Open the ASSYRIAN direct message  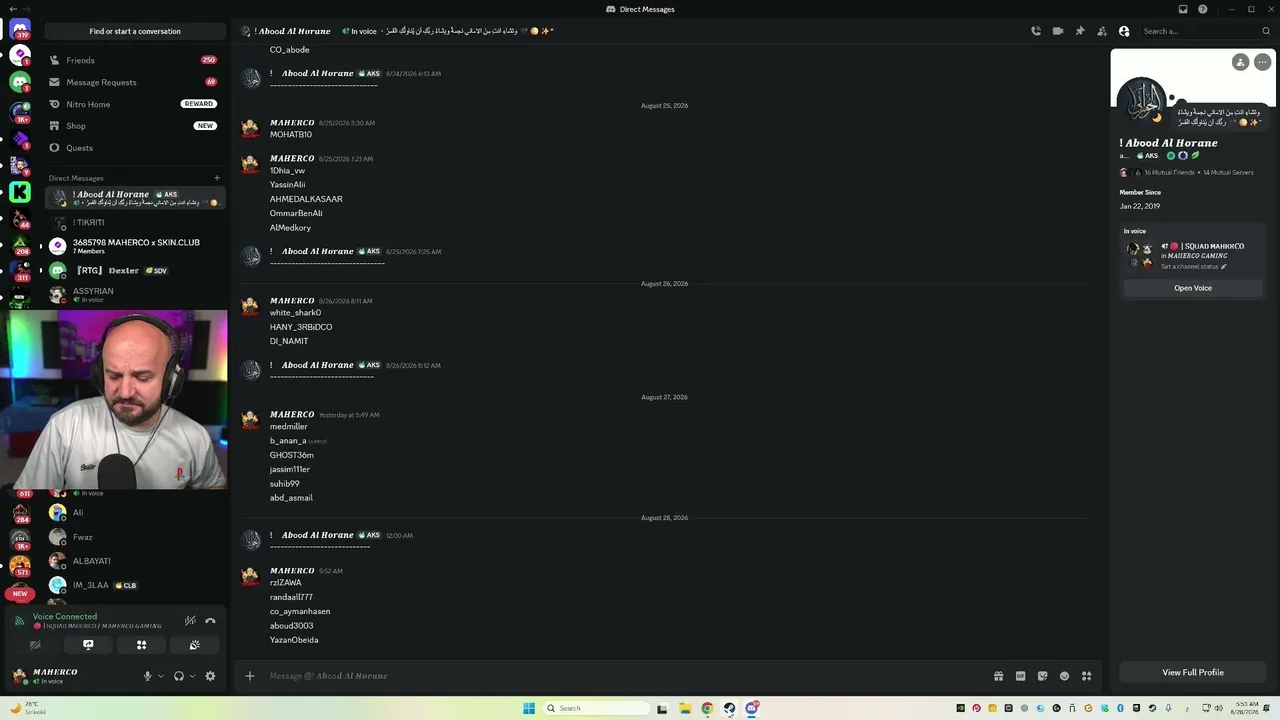135,294
